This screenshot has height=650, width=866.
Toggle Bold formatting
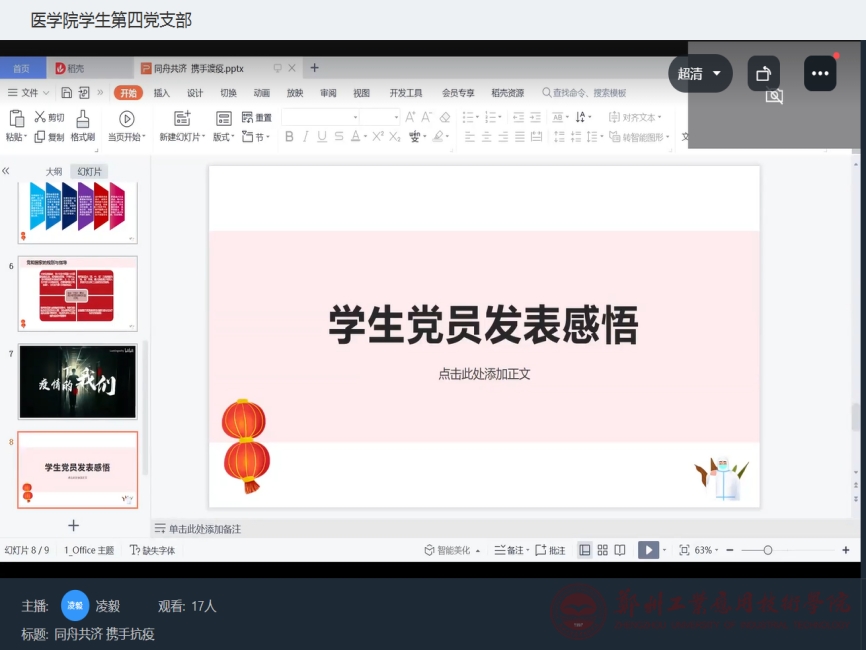click(x=289, y=136)
